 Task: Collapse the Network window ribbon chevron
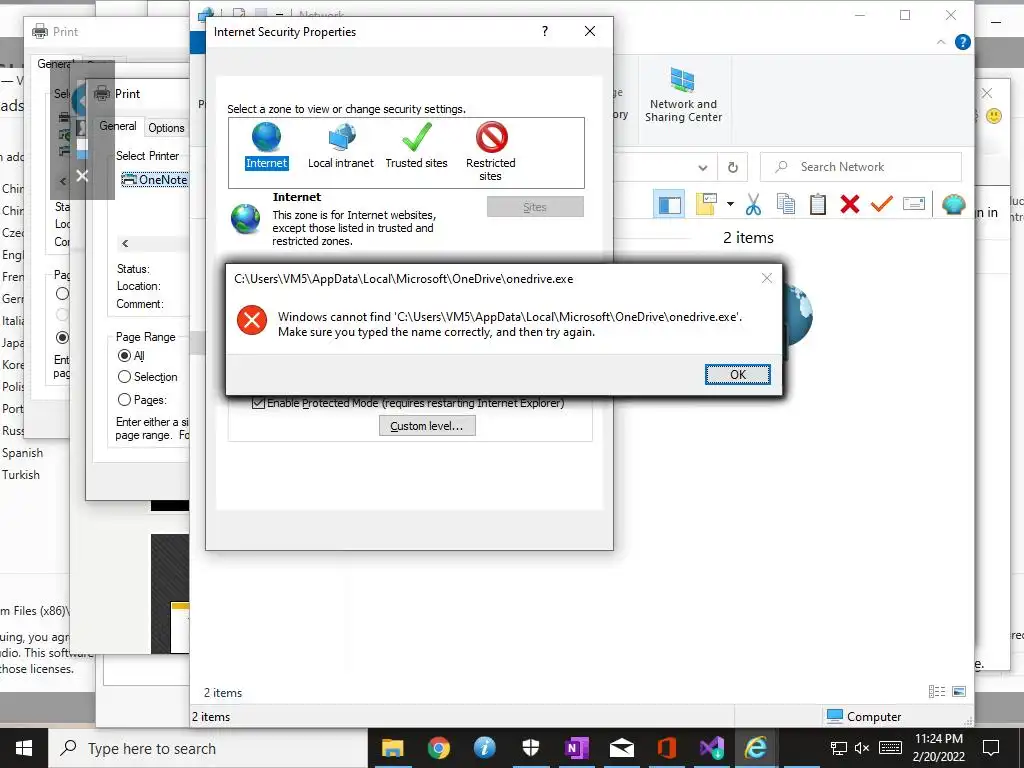click(940, 42)
